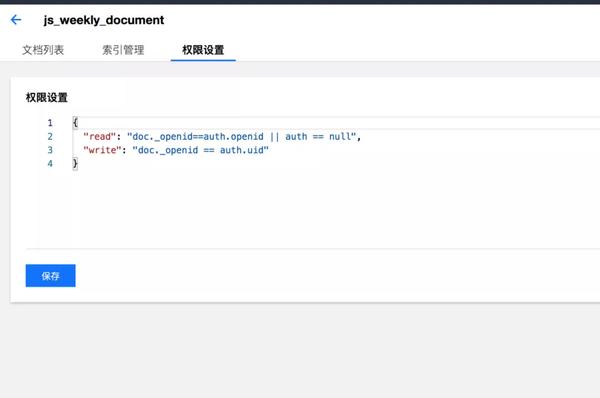Click the "write" key in the rule editor
This screenshot has height=398, width=600.
pos(102,150)
